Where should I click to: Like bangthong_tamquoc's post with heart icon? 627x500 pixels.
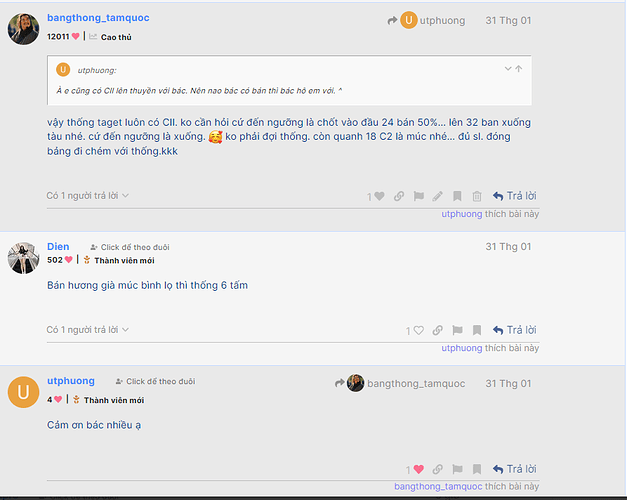coord(379,196)
